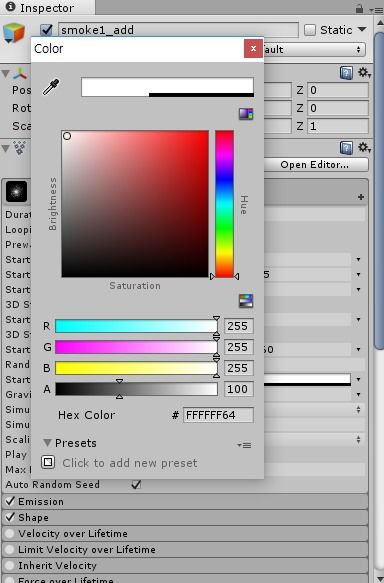Image resolution: width=384 pixels, height=583 pixels.
Task: Enable Limit Velocity over Lifetime module
Action: pyautogui.click(x=10, y=550)
